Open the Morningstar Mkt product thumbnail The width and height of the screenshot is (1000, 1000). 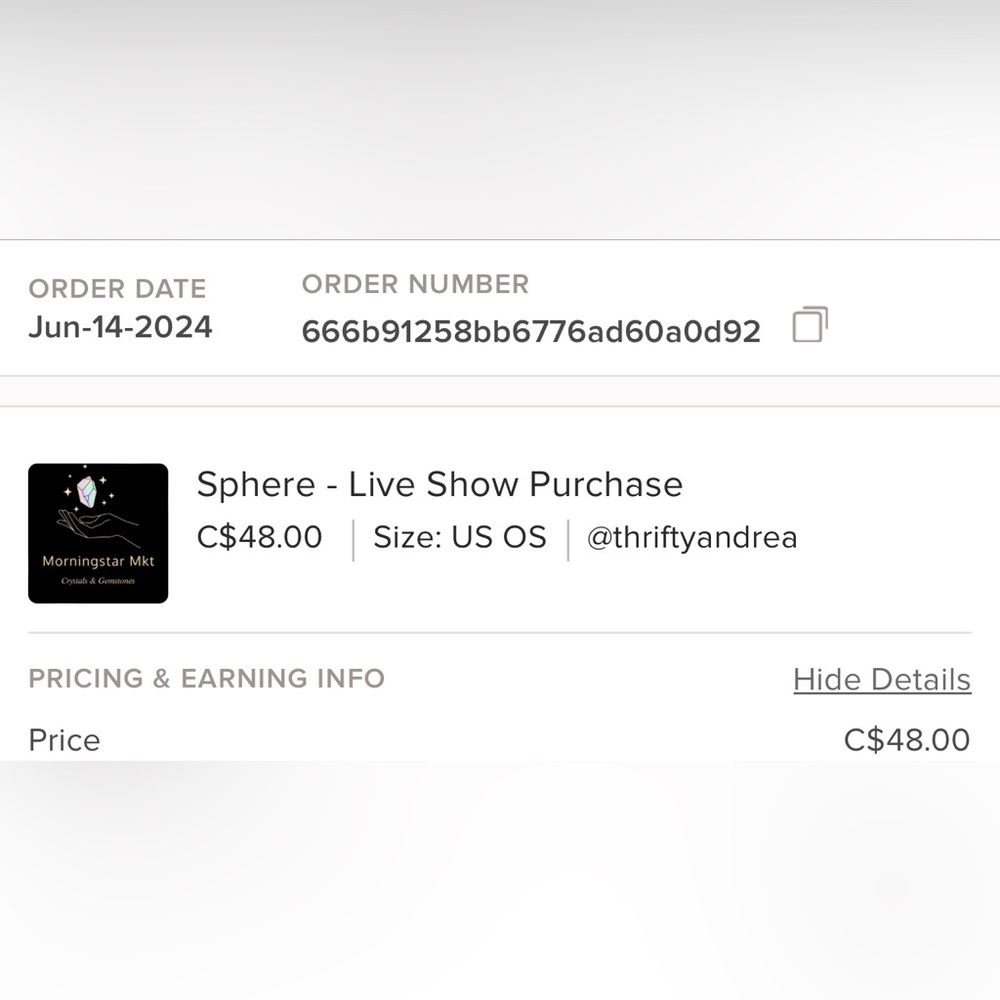pos(98,533)
